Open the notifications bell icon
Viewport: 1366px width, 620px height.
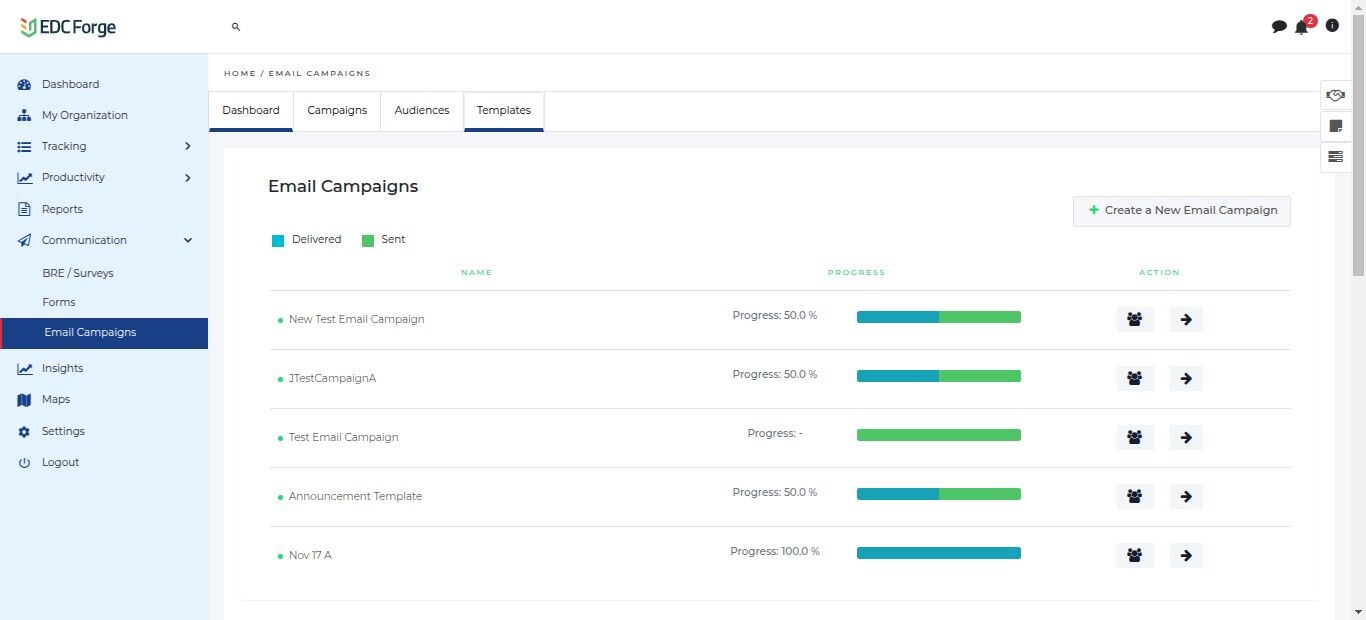click(1301, 27)
